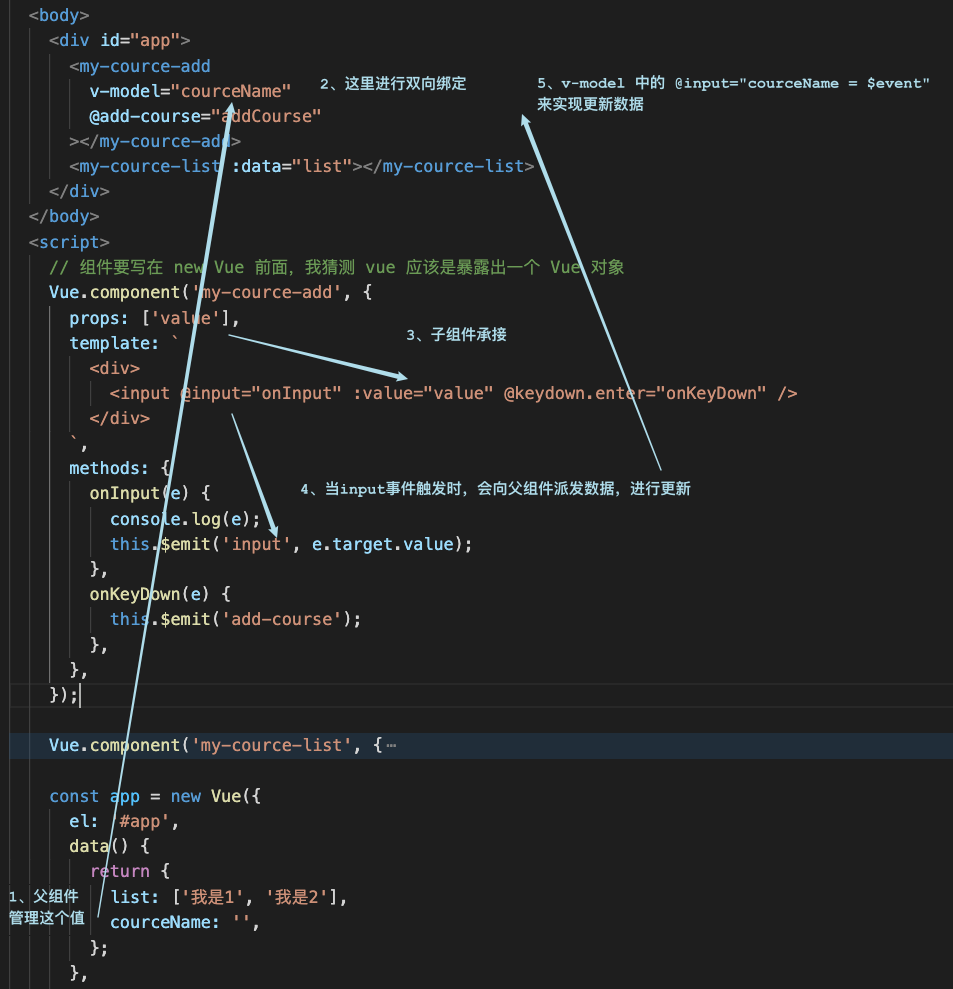Screen dimensions: 953x989
Task: Click the <div id="app"> line
Action: click(119, 40)
